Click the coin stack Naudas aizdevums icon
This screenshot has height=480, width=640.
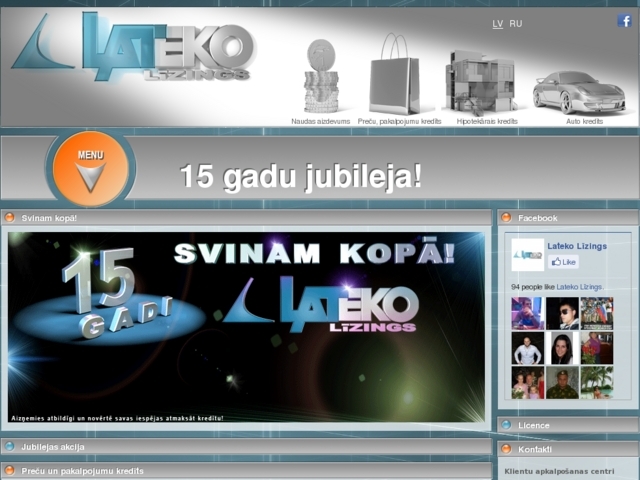tap(321, 76)
